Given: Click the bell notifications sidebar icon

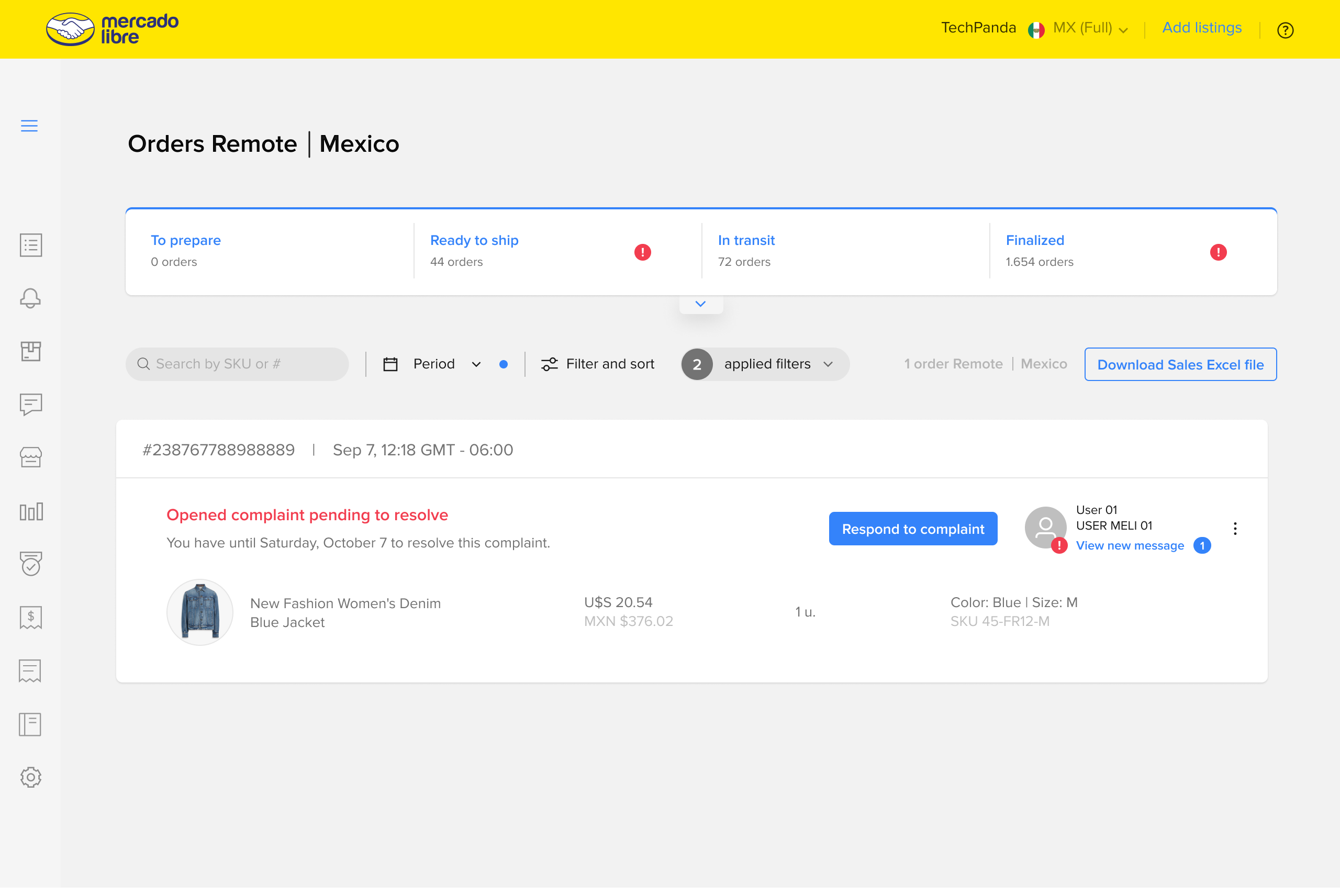Looking at the screenshot, I should pyautogui.click(x=30, y=298).
